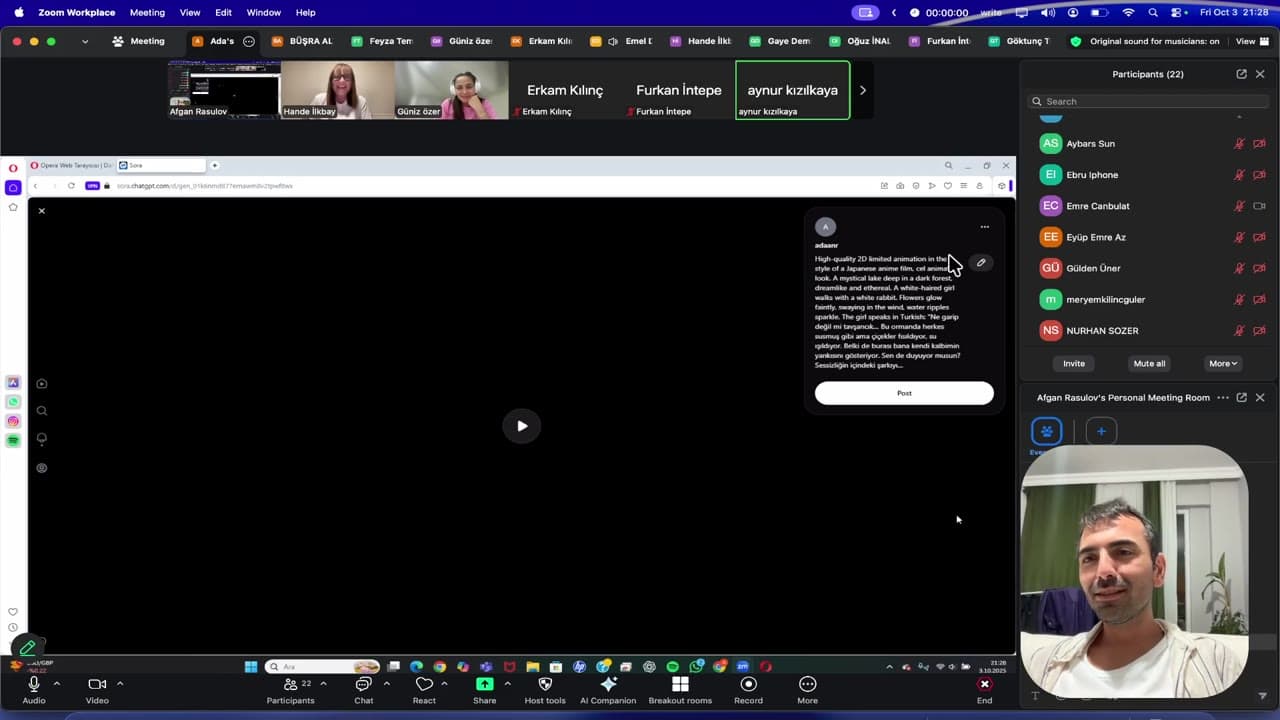Open the Meeting menu in the menu bar
The width and height of the screenshot is (1280, 720).
147,13
